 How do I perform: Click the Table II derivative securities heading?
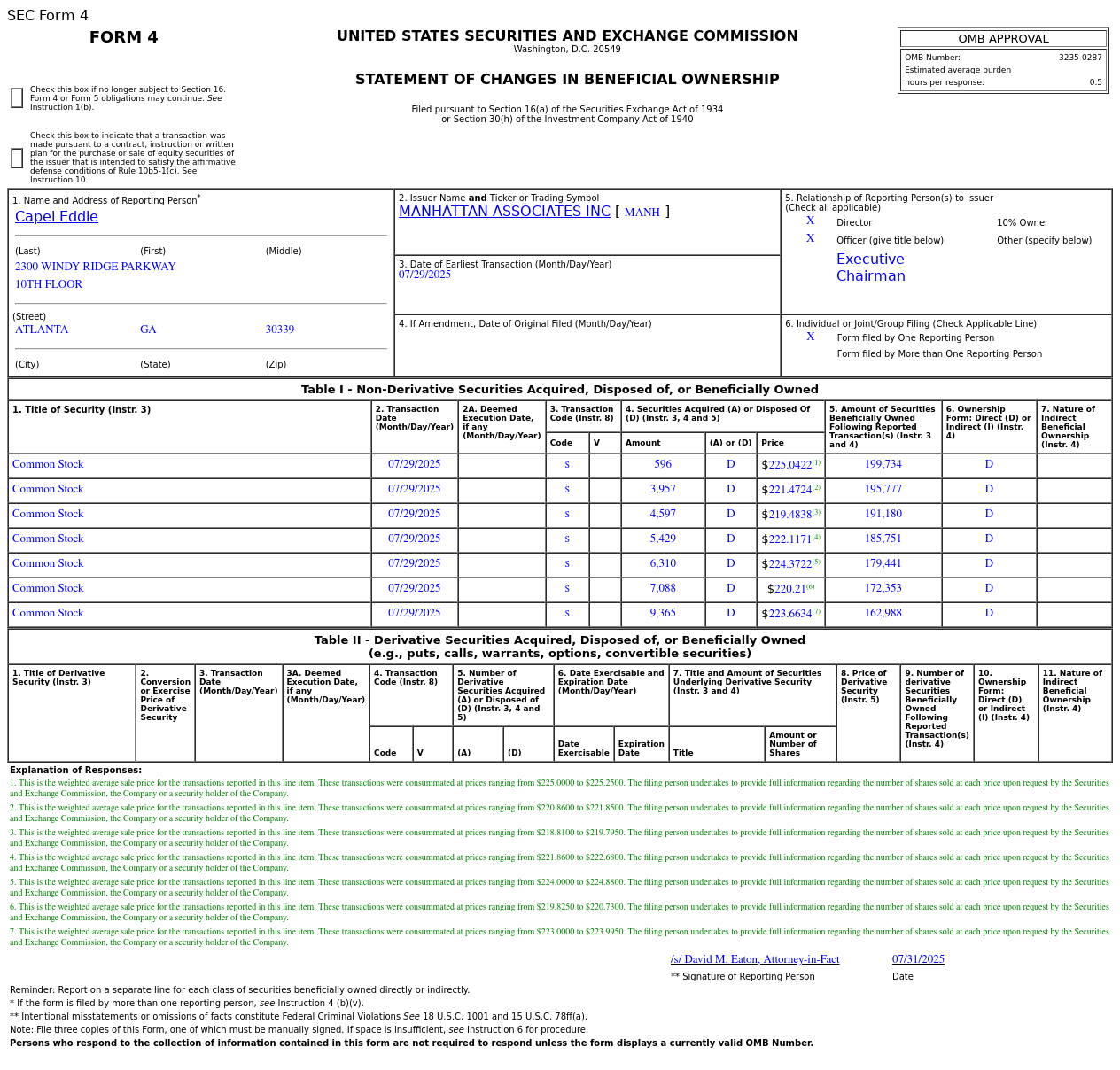point(560,647)
